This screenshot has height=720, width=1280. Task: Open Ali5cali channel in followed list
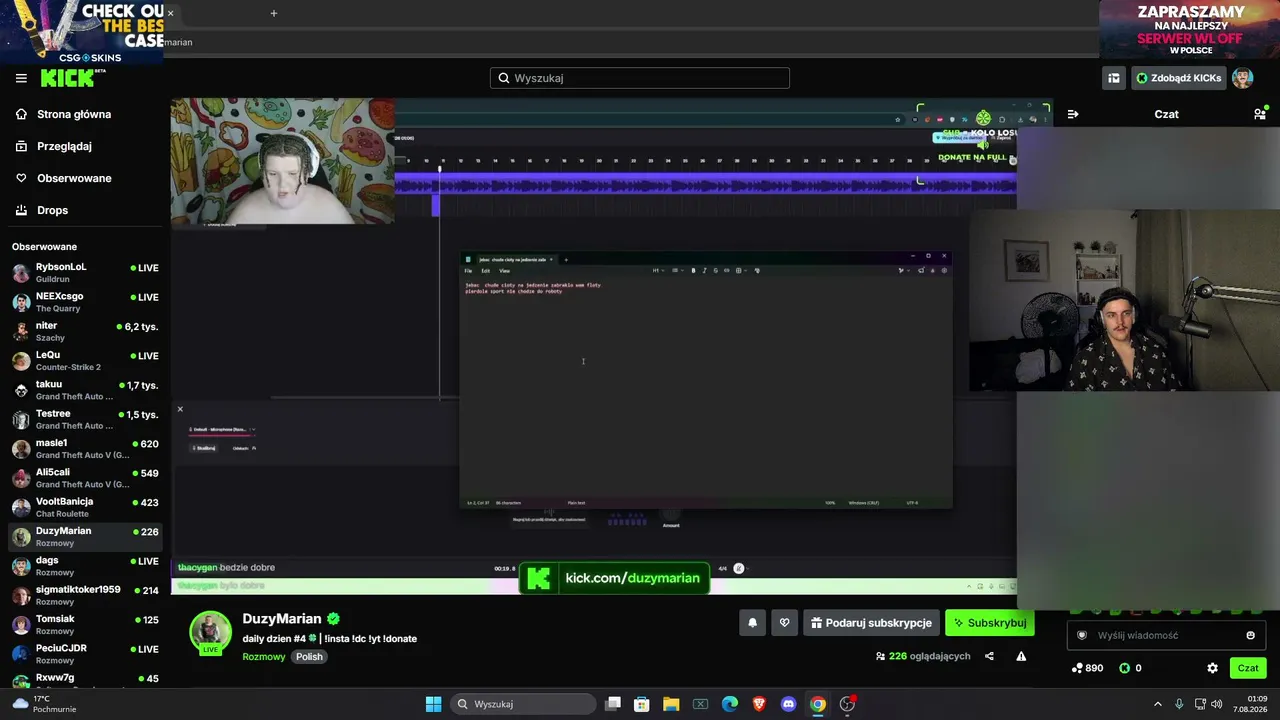coord(85,478)
